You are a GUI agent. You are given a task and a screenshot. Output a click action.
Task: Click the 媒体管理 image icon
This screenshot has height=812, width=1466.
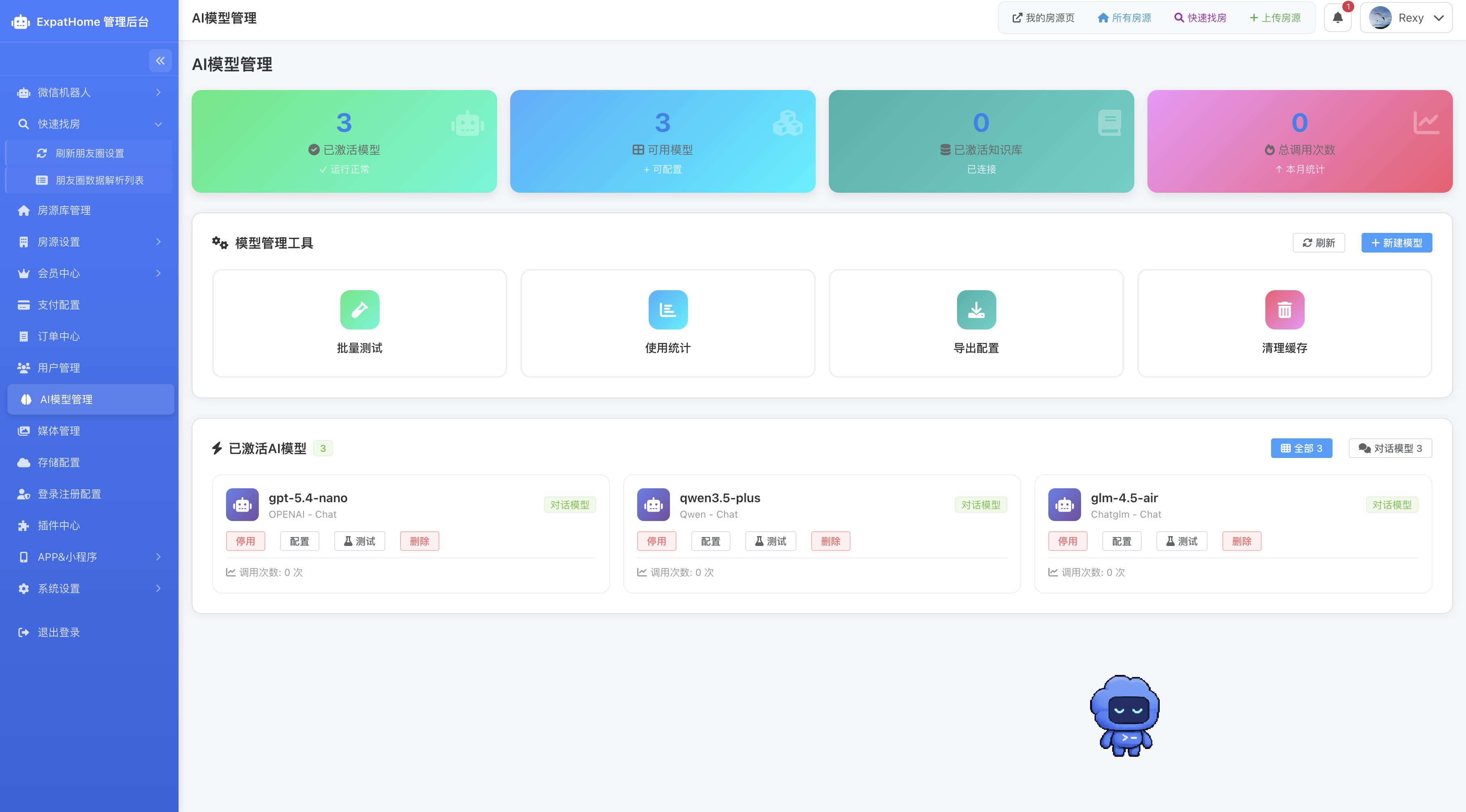click(x=23, y=431)
